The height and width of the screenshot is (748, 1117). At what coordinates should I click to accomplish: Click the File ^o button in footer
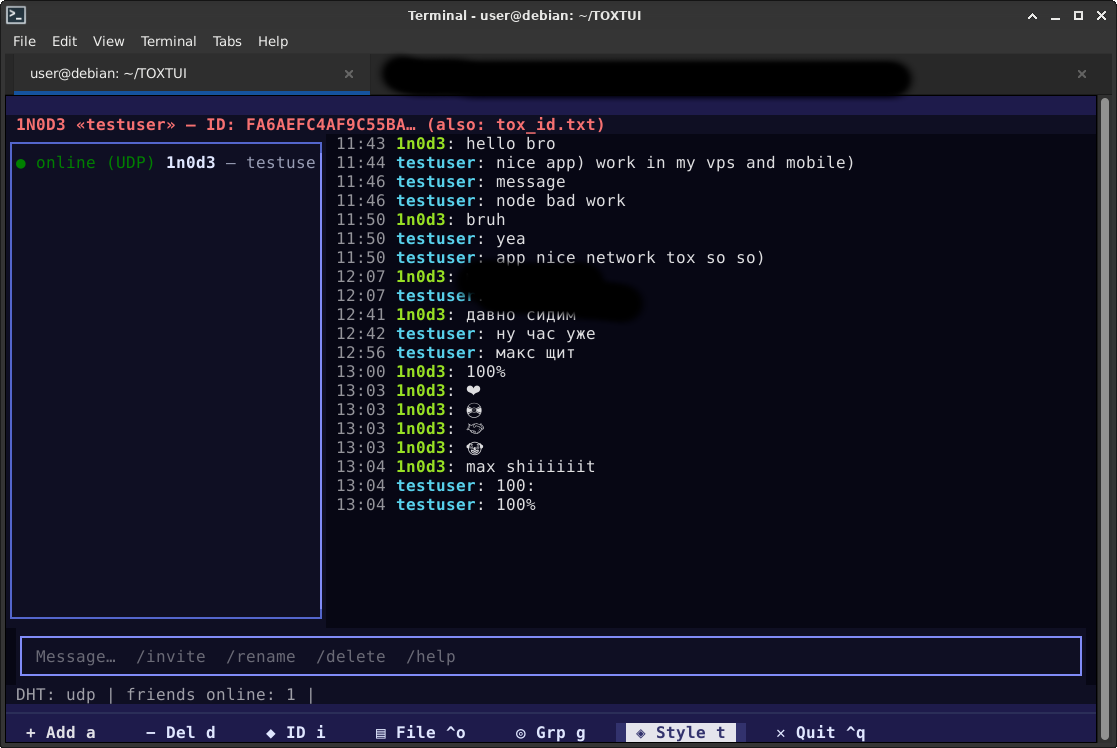[421, 732]
